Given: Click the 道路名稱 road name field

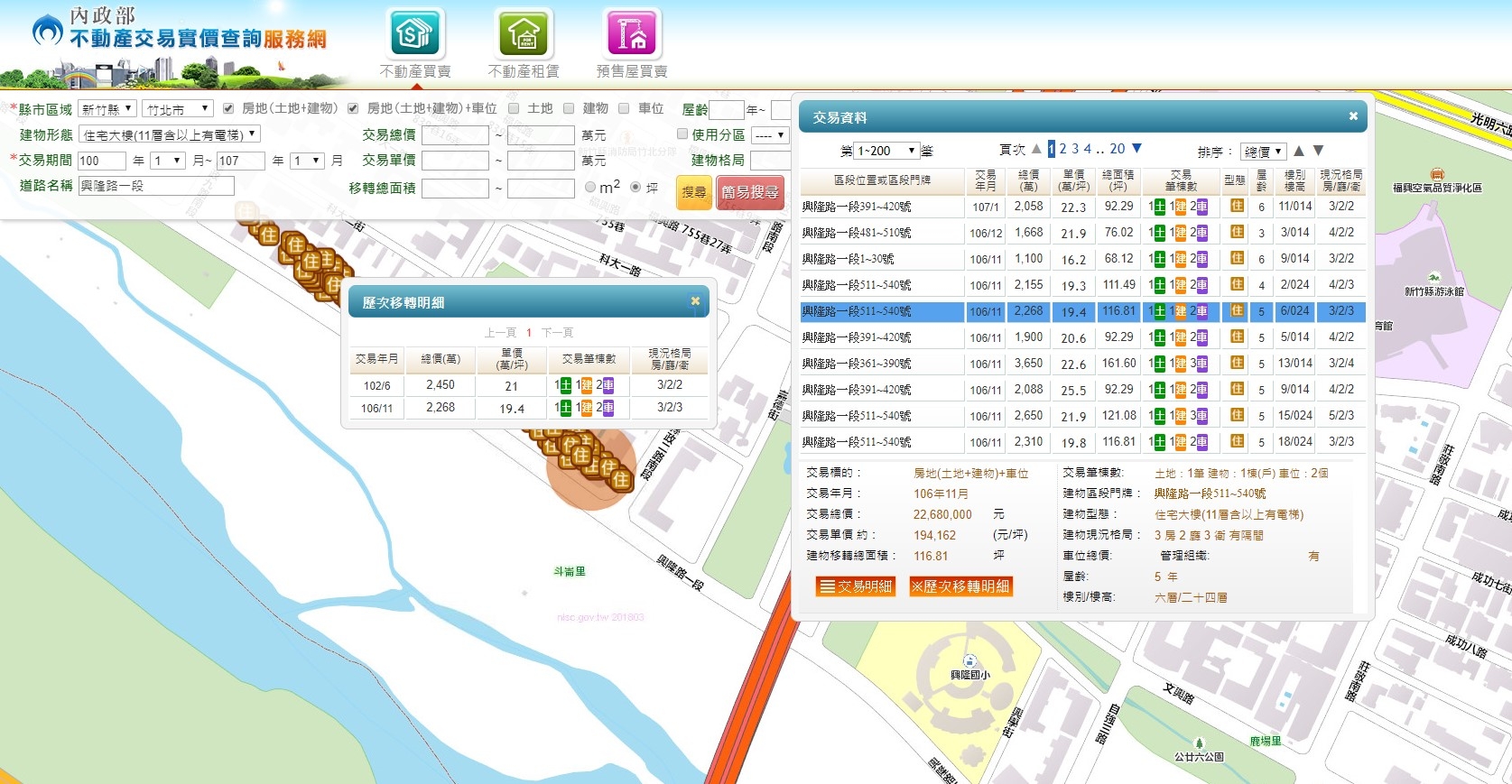Looking at the screenshot, I should coord(156,186).
